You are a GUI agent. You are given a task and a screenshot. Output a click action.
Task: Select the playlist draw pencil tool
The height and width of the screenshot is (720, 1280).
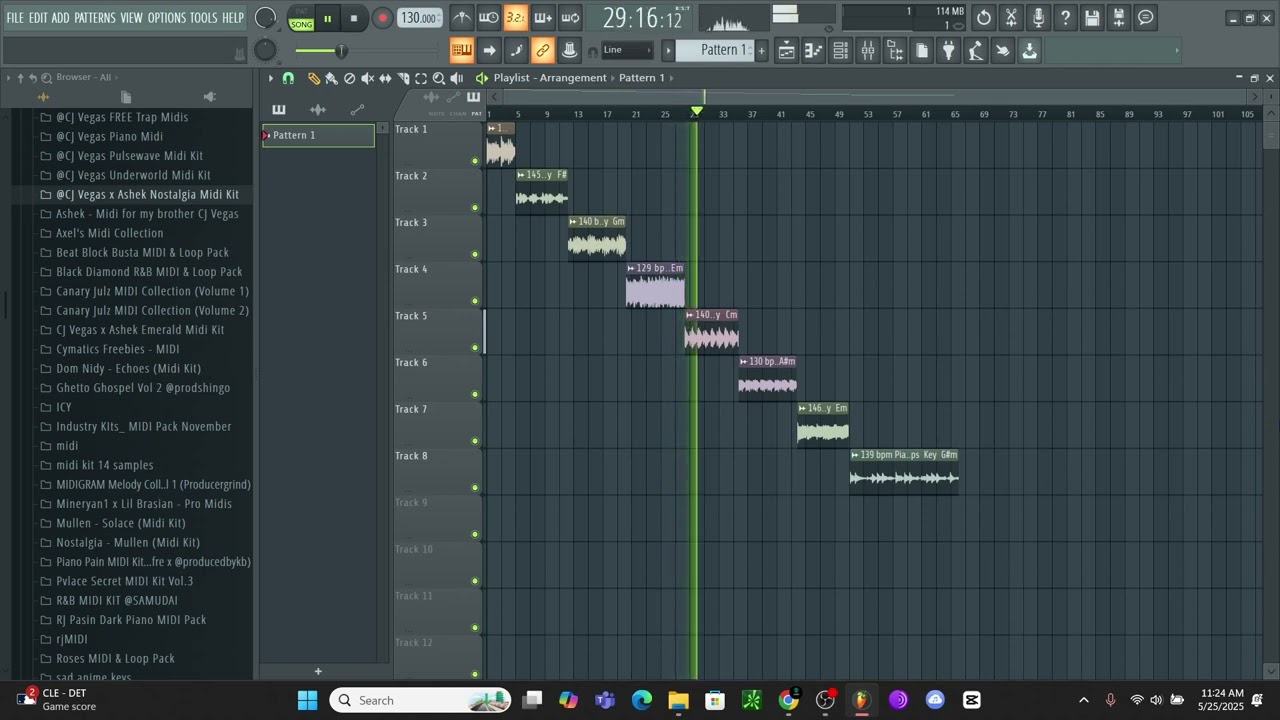pyautogui.click(x=313, y=78)
